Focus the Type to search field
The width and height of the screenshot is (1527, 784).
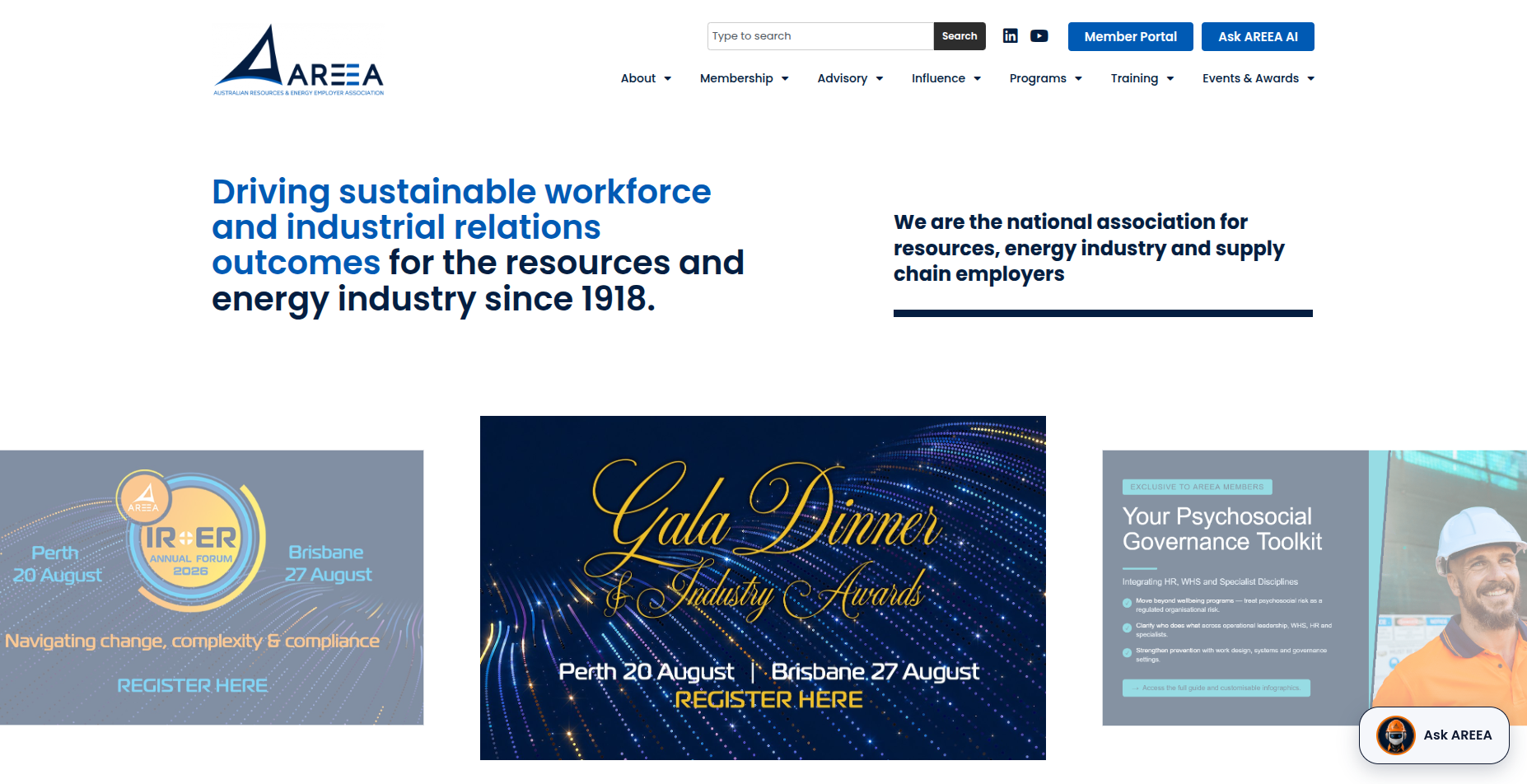click(820, 36)
